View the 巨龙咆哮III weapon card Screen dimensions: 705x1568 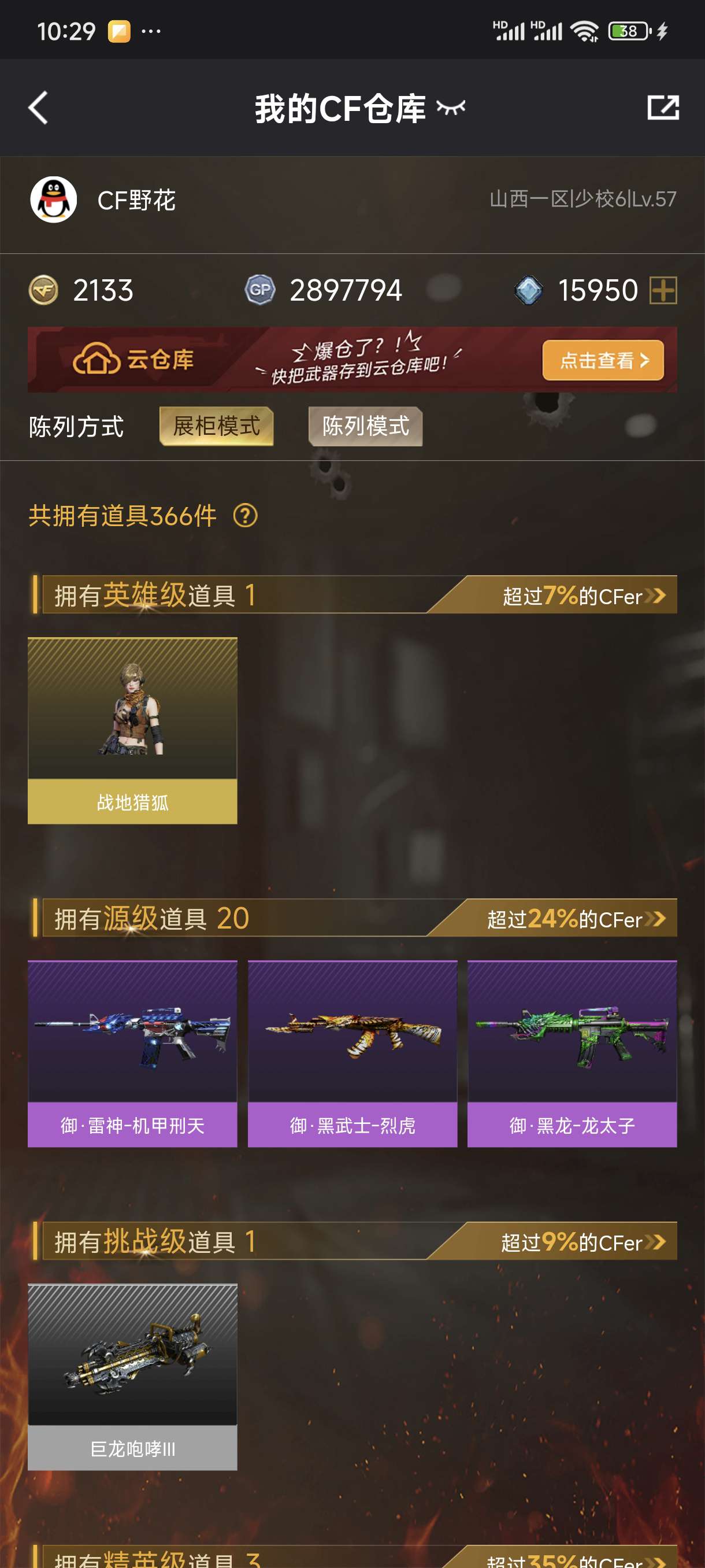point(132,1377)
